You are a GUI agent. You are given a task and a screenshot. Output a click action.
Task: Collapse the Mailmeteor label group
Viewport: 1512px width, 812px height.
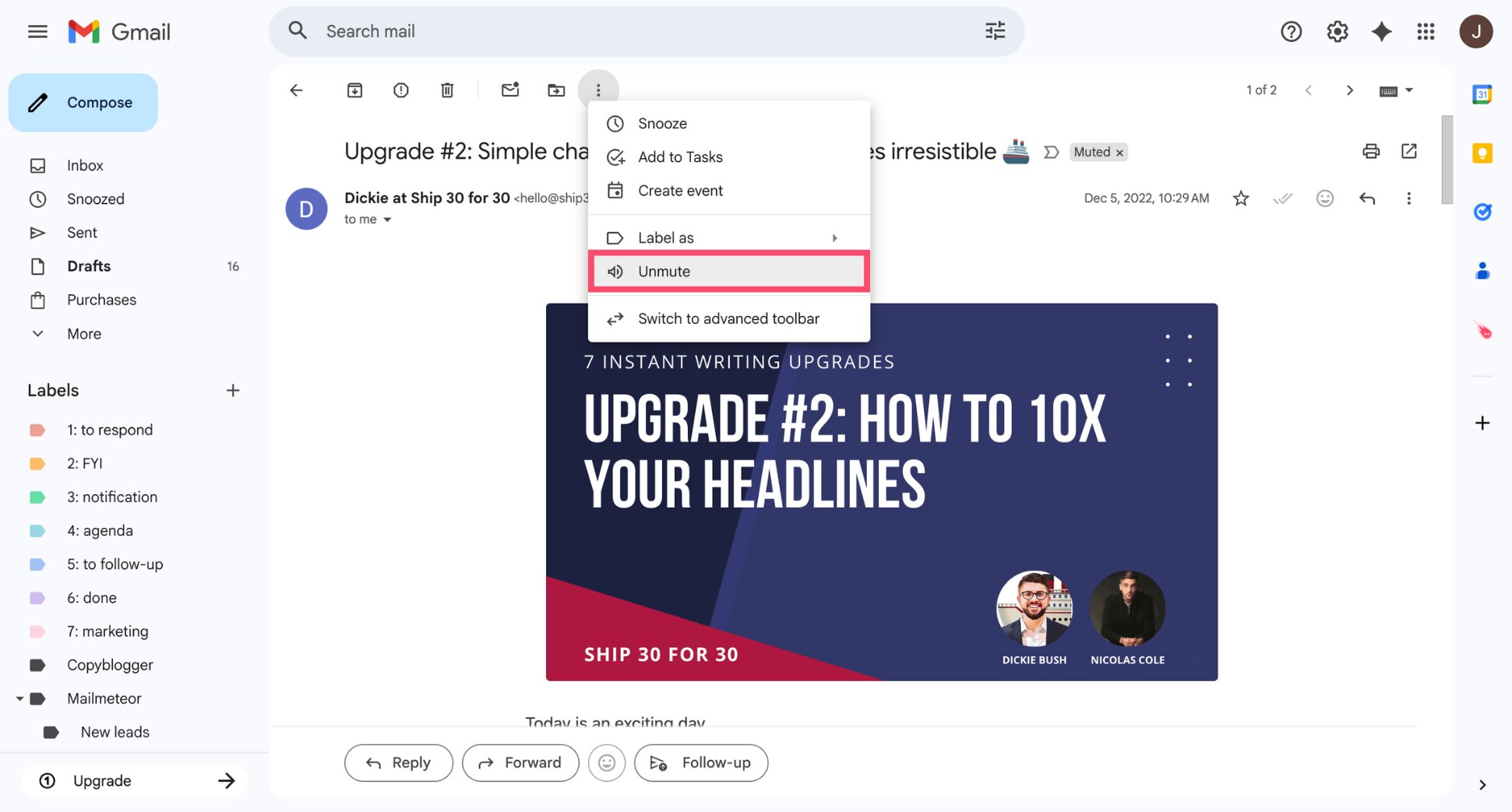click(x=20, y=698)
